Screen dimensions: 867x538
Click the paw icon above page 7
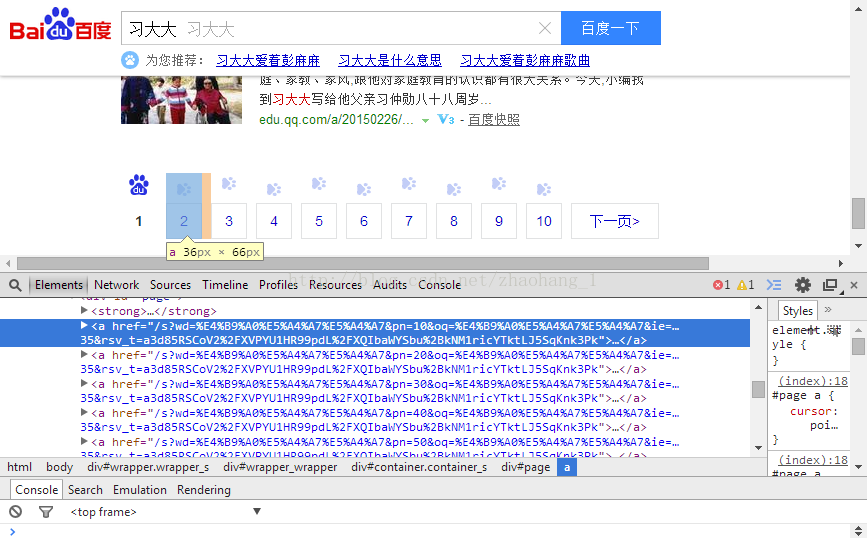409,184
